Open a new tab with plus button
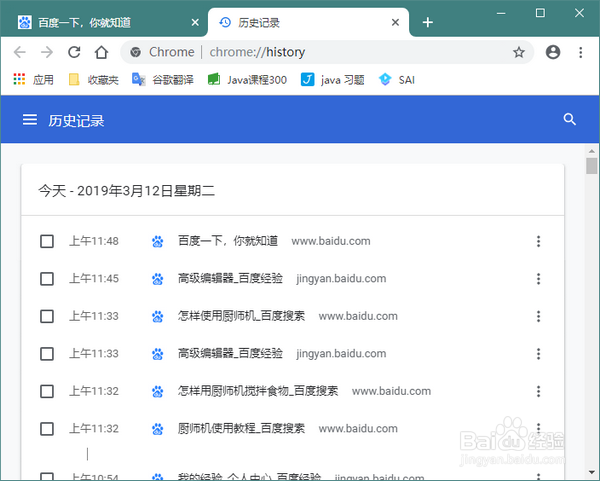The height and width of the screenshot is (481, 600). point(427,22)
